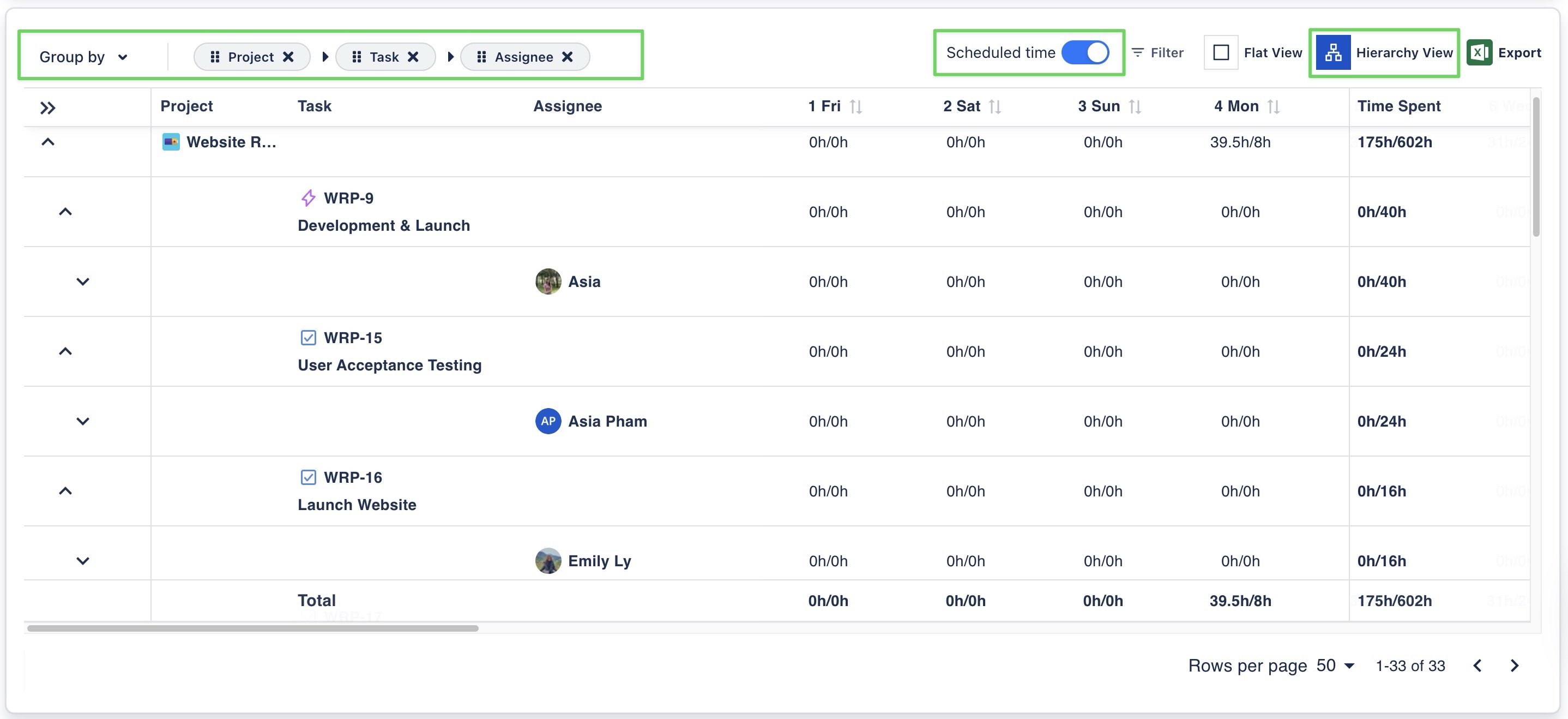
Task: Remove the Project grouping chip
Action: coord(288,57)
